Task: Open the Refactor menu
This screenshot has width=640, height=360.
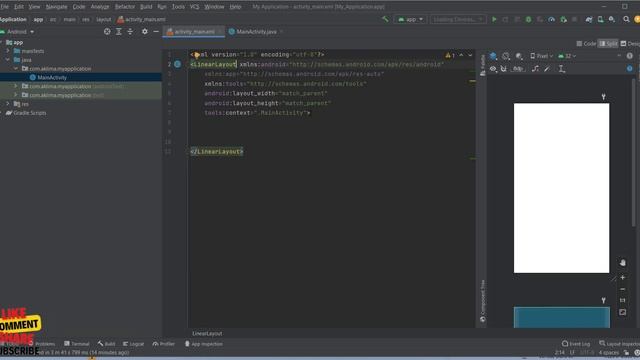Action: click(125, 7)
